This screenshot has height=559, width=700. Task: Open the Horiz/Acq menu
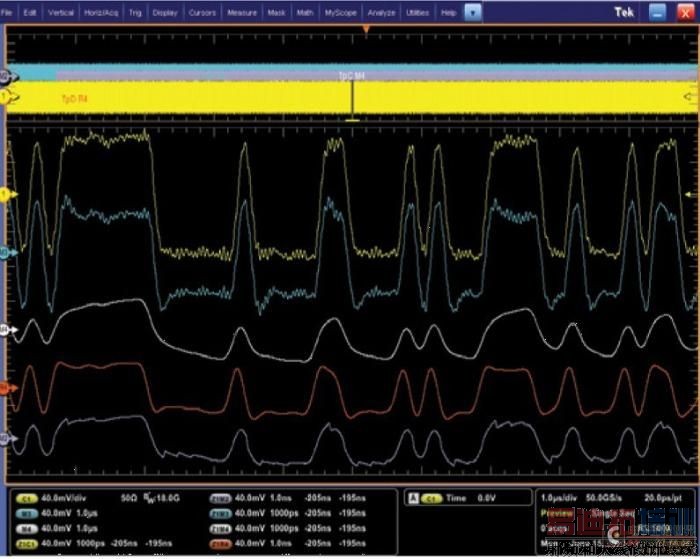[x=101, y=13]
